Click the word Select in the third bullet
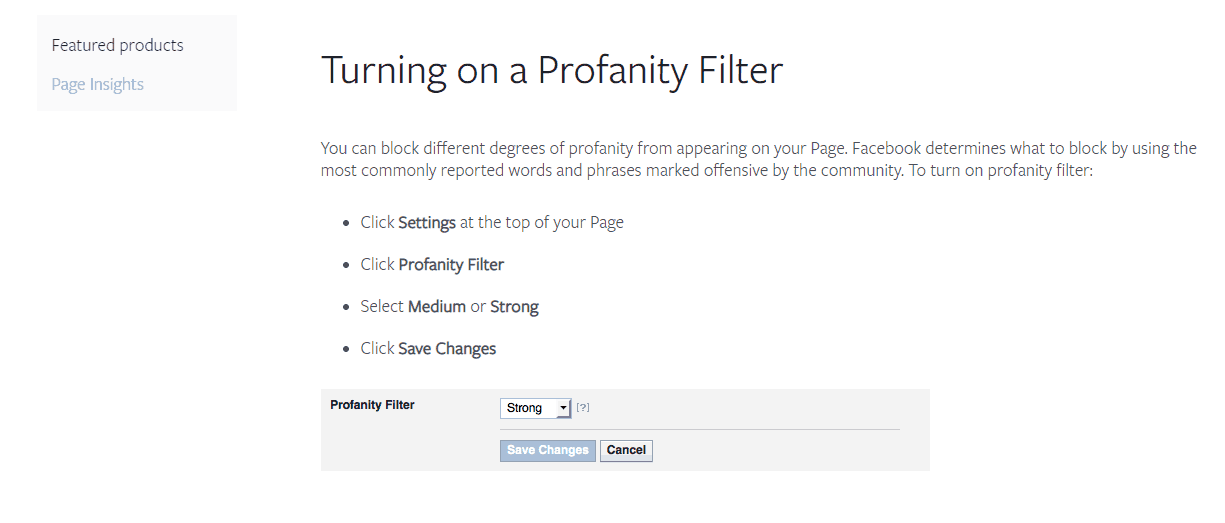Image resolution: width=1225 pixels, height=523 pixels. pyautogui.click(x=382, y=306)
